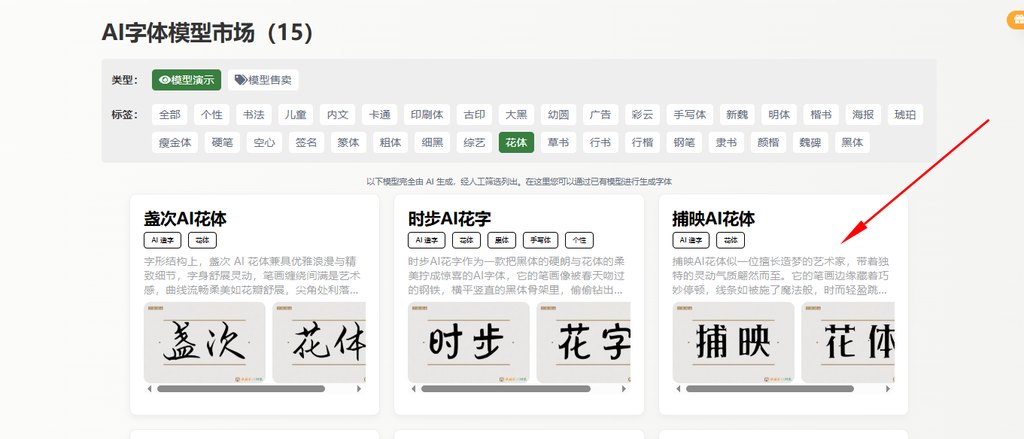Viewport: 1024px width, 439px height.
Task: View the 盏次 preview thumbnail
Action: [204, 342]
